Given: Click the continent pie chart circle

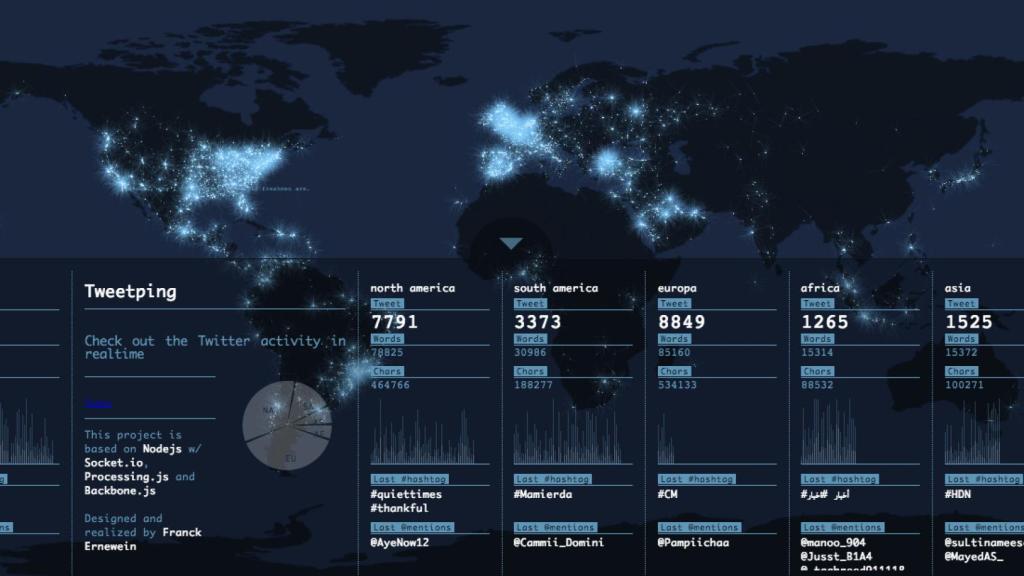Looking at the screenshot, I should point(287,427).
